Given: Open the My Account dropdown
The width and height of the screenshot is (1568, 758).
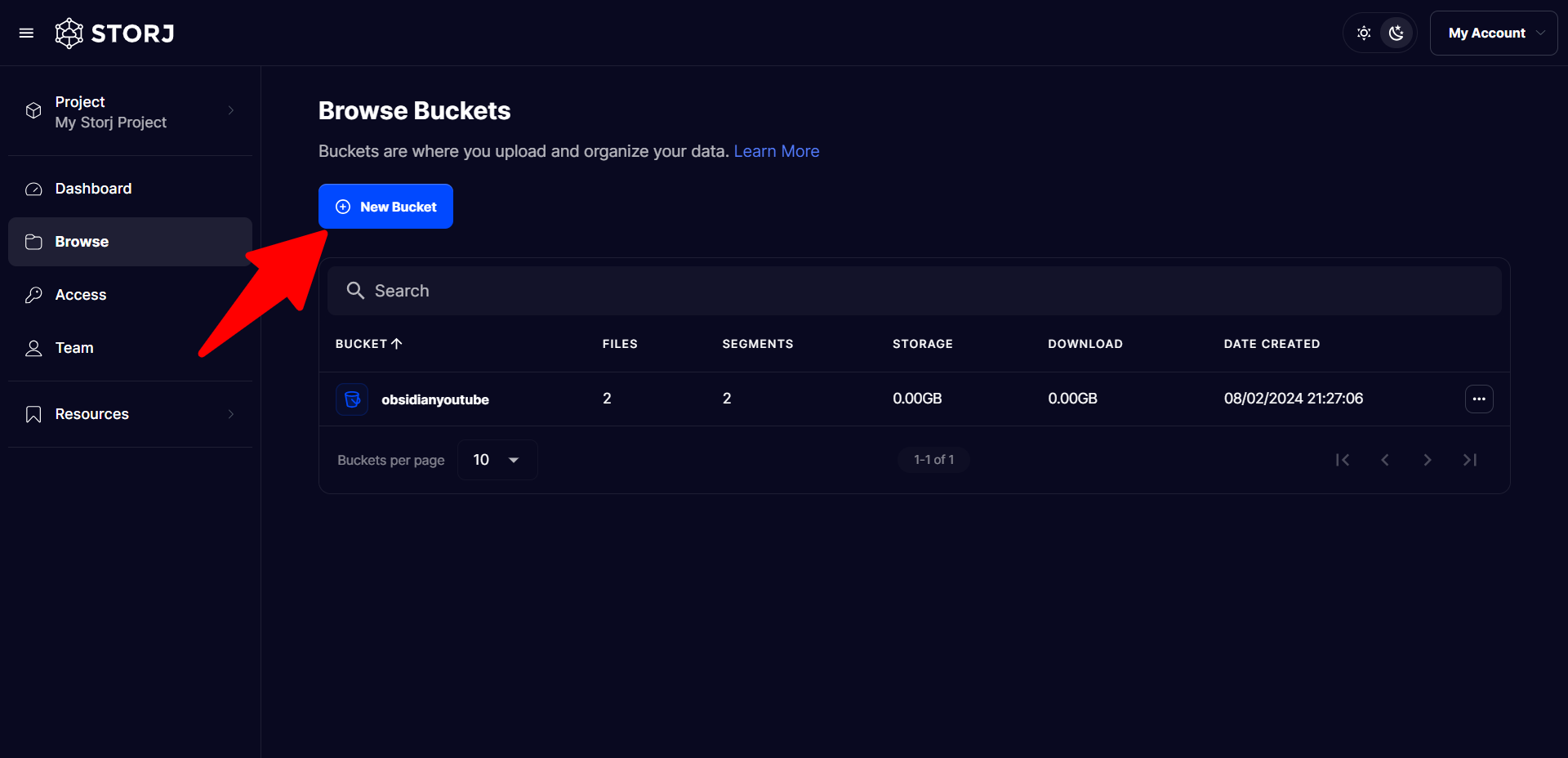Looking at the screenshot, I should click(1493, 33).
